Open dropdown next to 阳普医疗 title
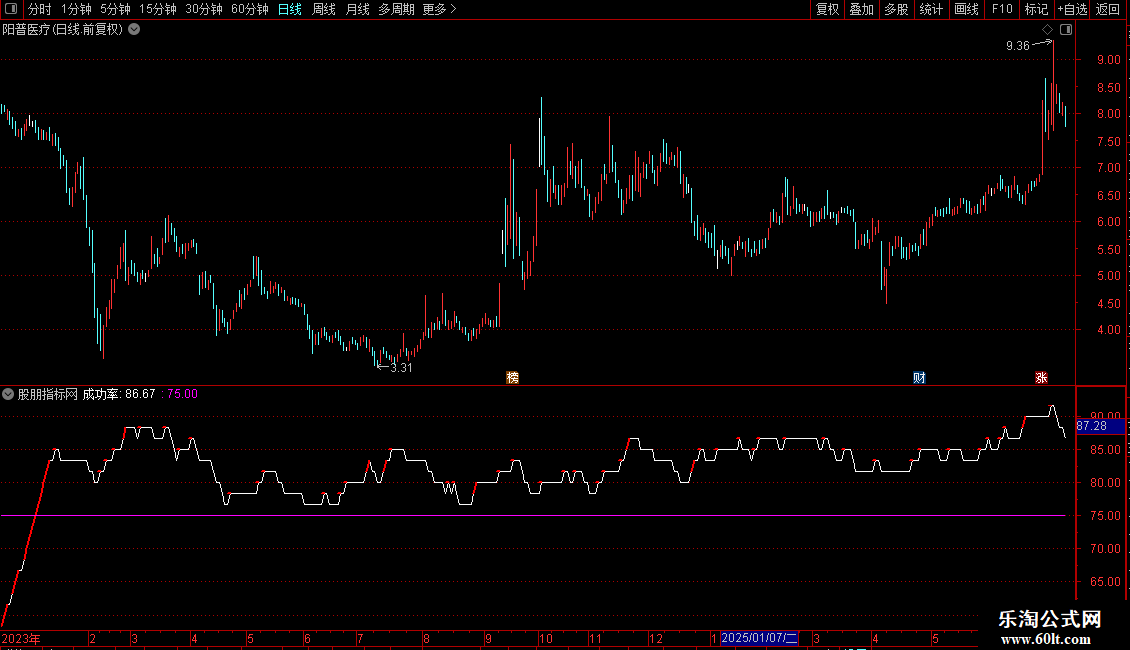 134,30
